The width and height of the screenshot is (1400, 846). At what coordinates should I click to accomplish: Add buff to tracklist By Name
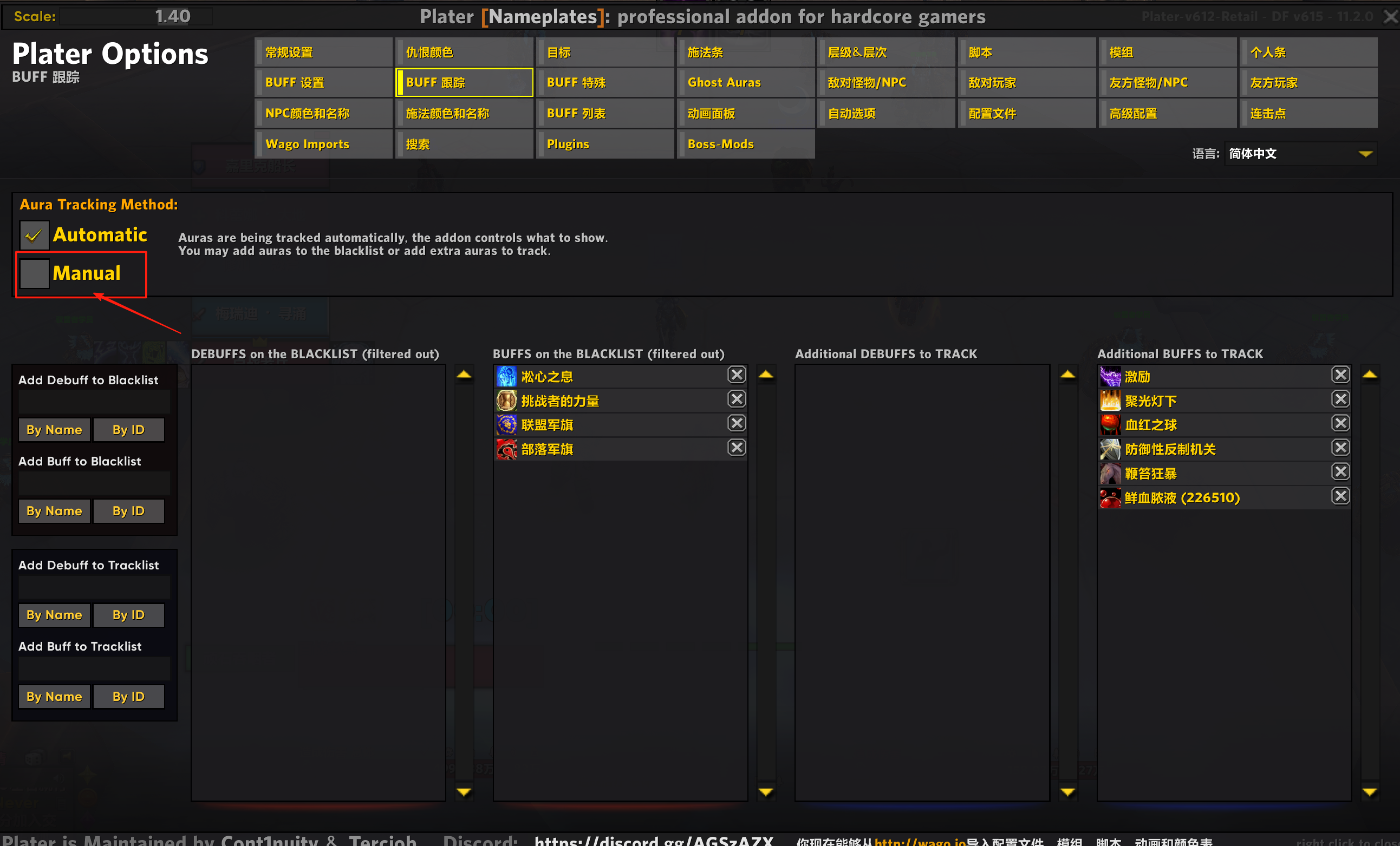coord(55,697)
